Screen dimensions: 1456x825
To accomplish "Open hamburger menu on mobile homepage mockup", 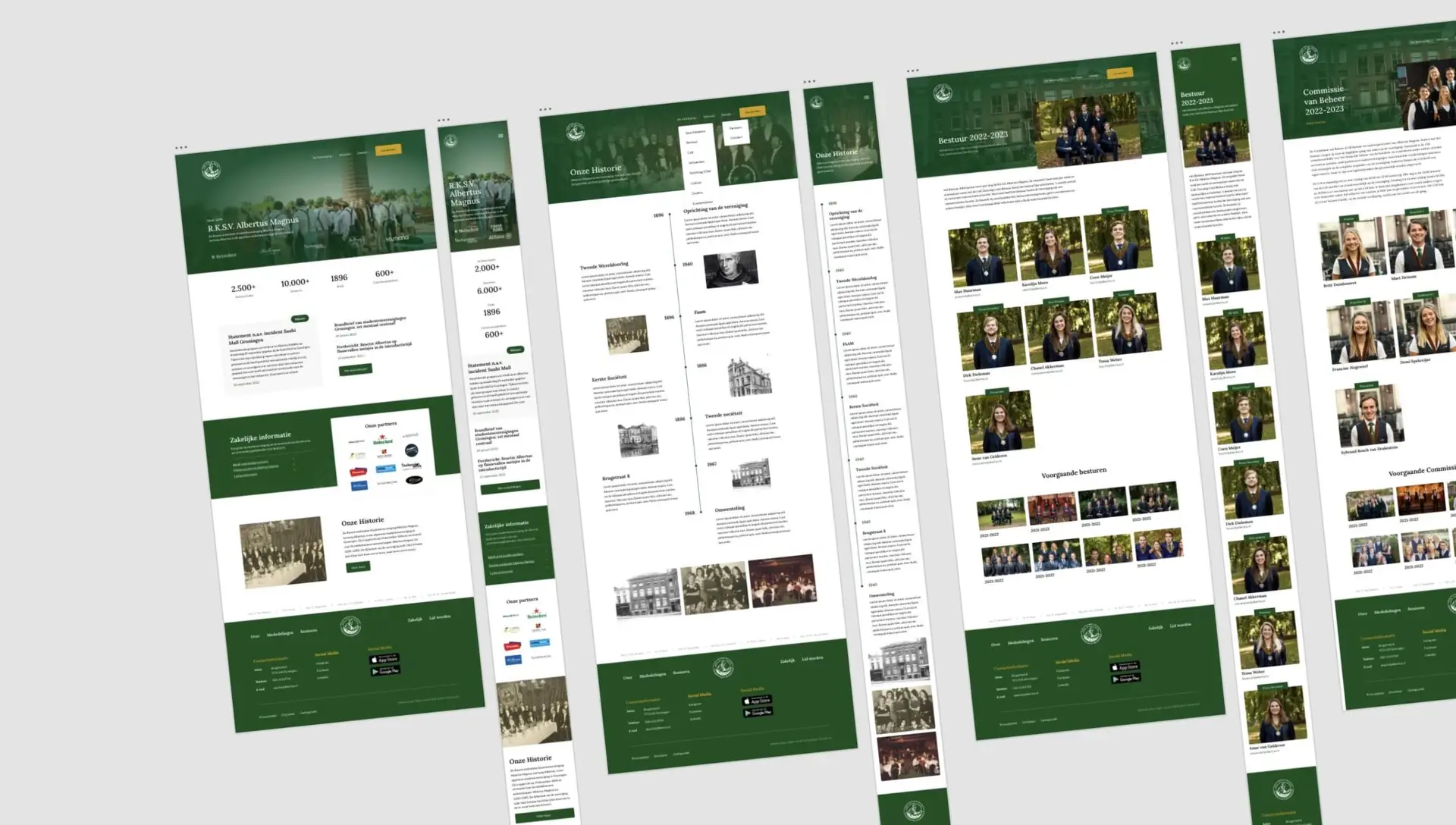I will 500,136.
